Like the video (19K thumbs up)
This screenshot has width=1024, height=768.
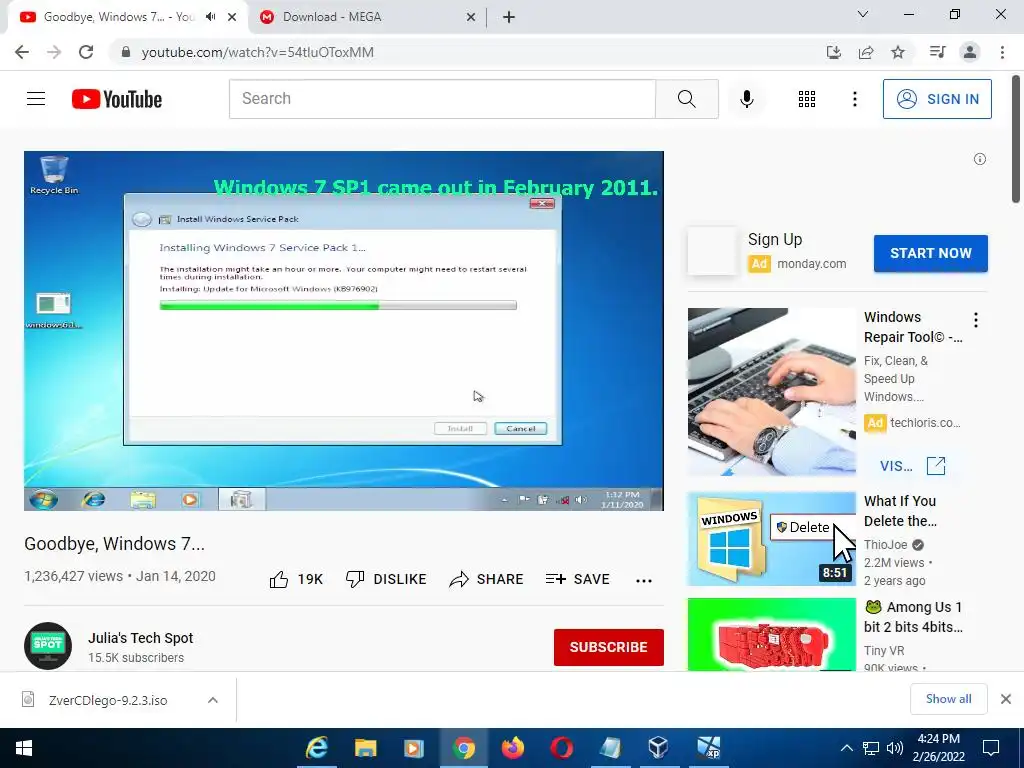coord(296,579)
